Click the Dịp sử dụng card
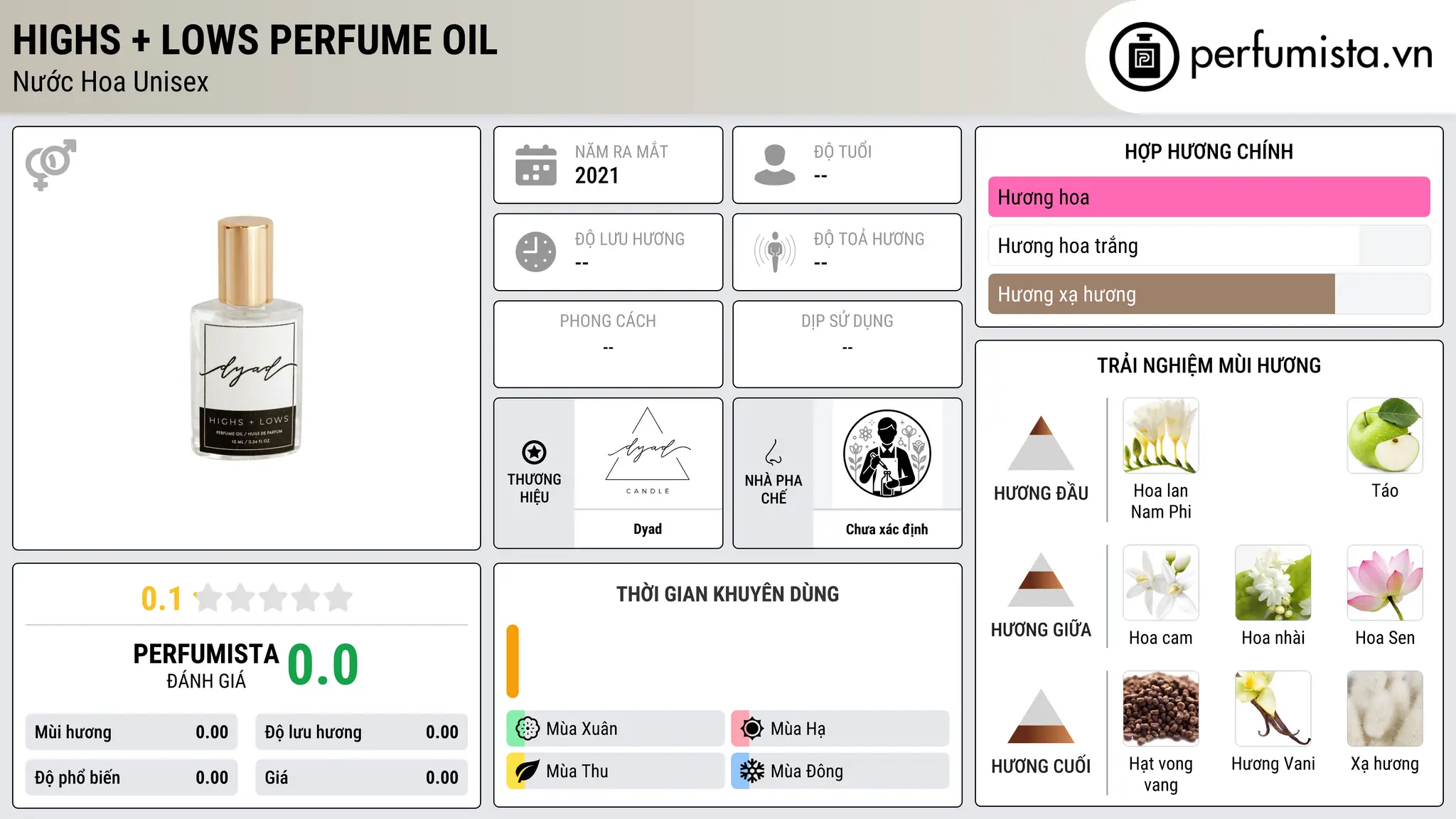This screenshot has height=819, width=1456. pyautogui.click(x=847, y=344)
